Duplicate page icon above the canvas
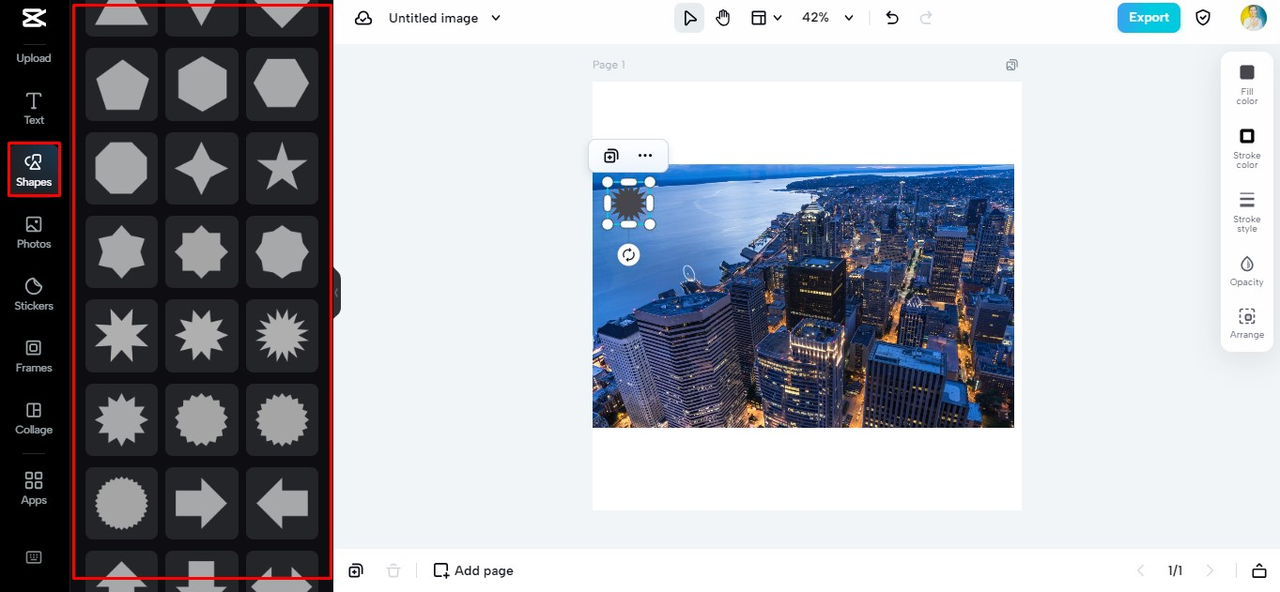Image resolution: width=1280 pixels, height=592 pixels. click(1012, 65)
